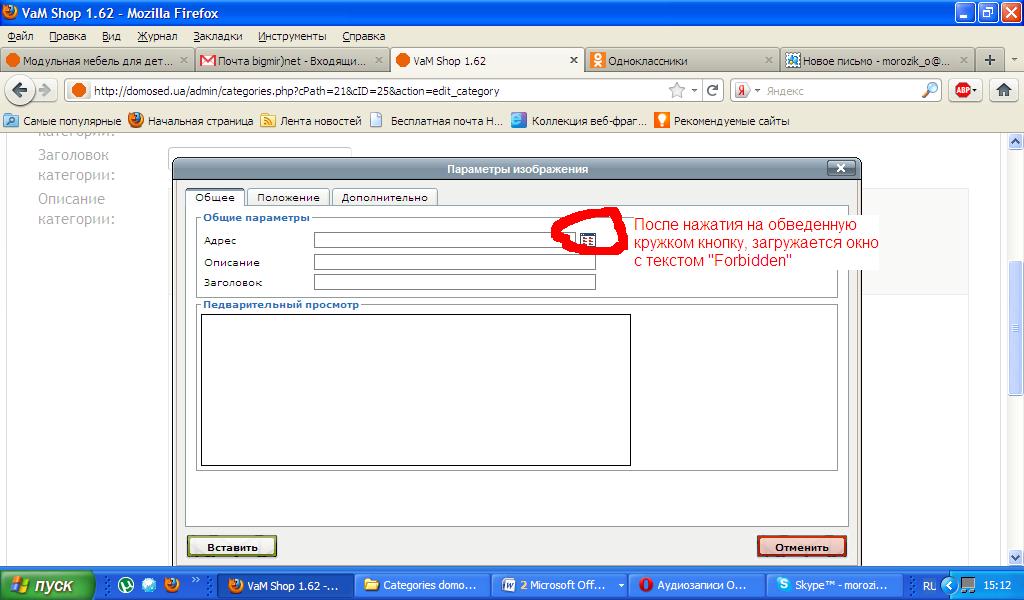Bookmark the page with the star icon
Viewport: 1024px width, 600px height.
[677, 90]
